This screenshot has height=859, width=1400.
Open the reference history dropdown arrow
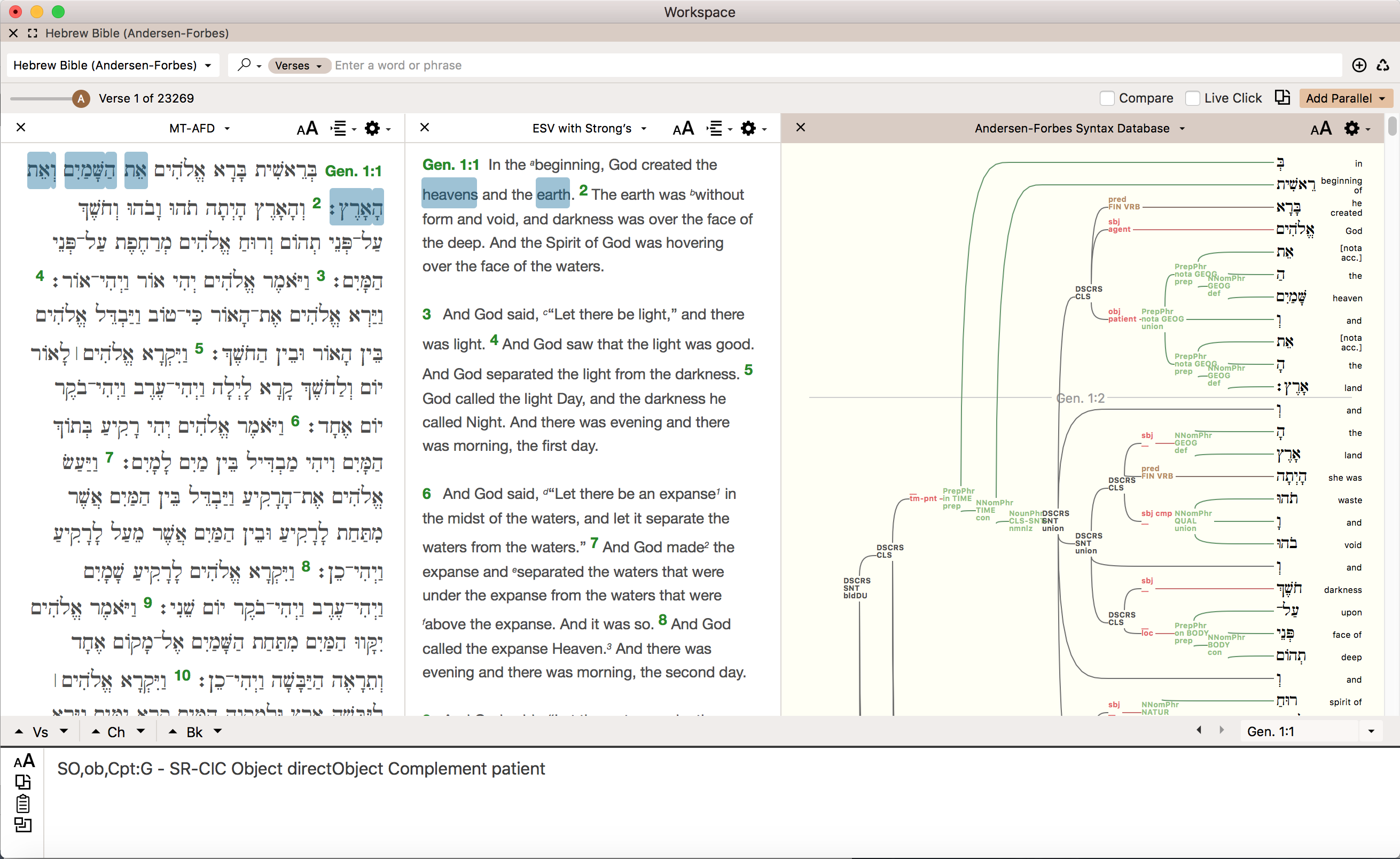[x=1371, y=732]
